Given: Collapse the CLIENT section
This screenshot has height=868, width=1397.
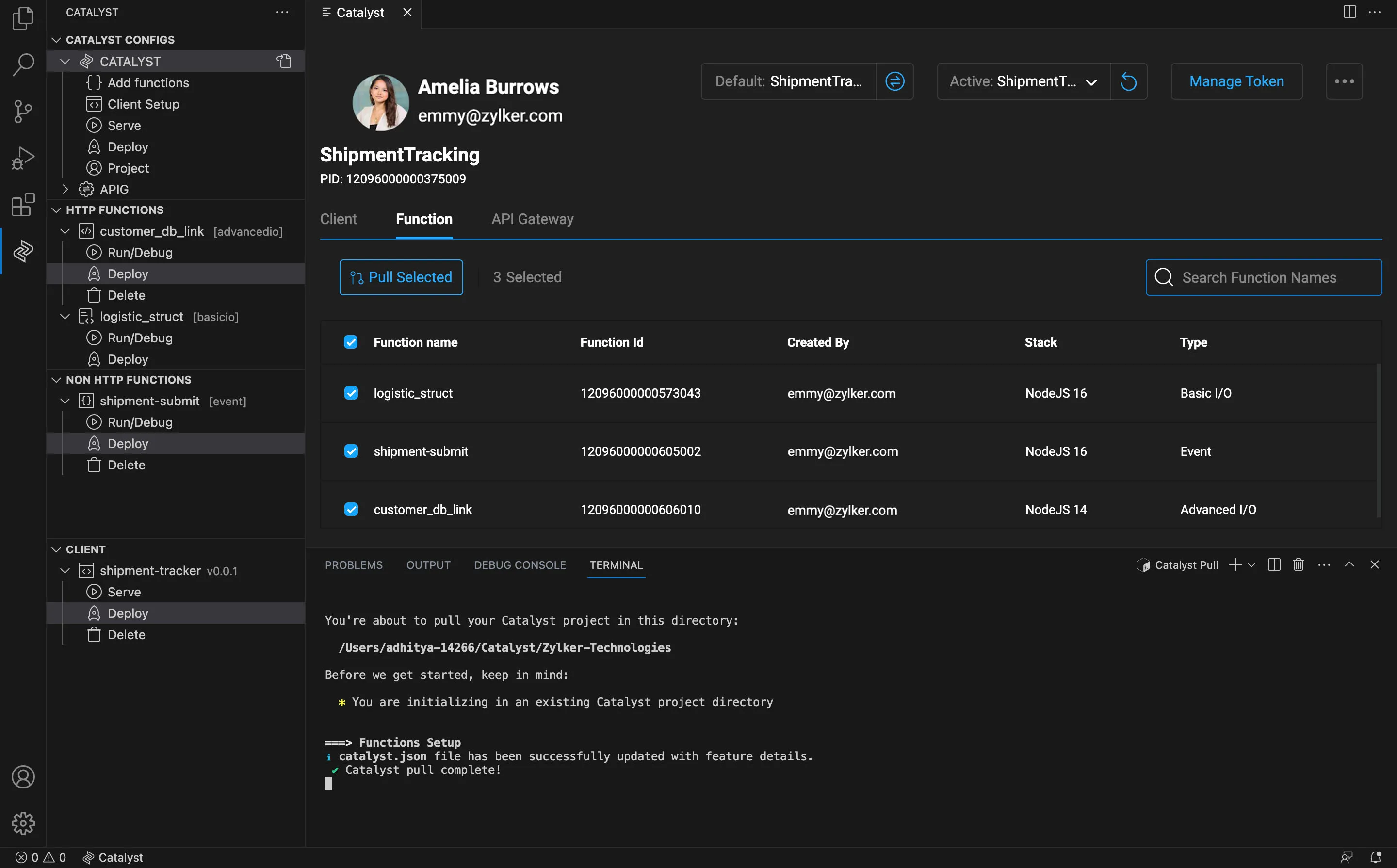Looking at the screenshot, I should click(x=56, y=549).
